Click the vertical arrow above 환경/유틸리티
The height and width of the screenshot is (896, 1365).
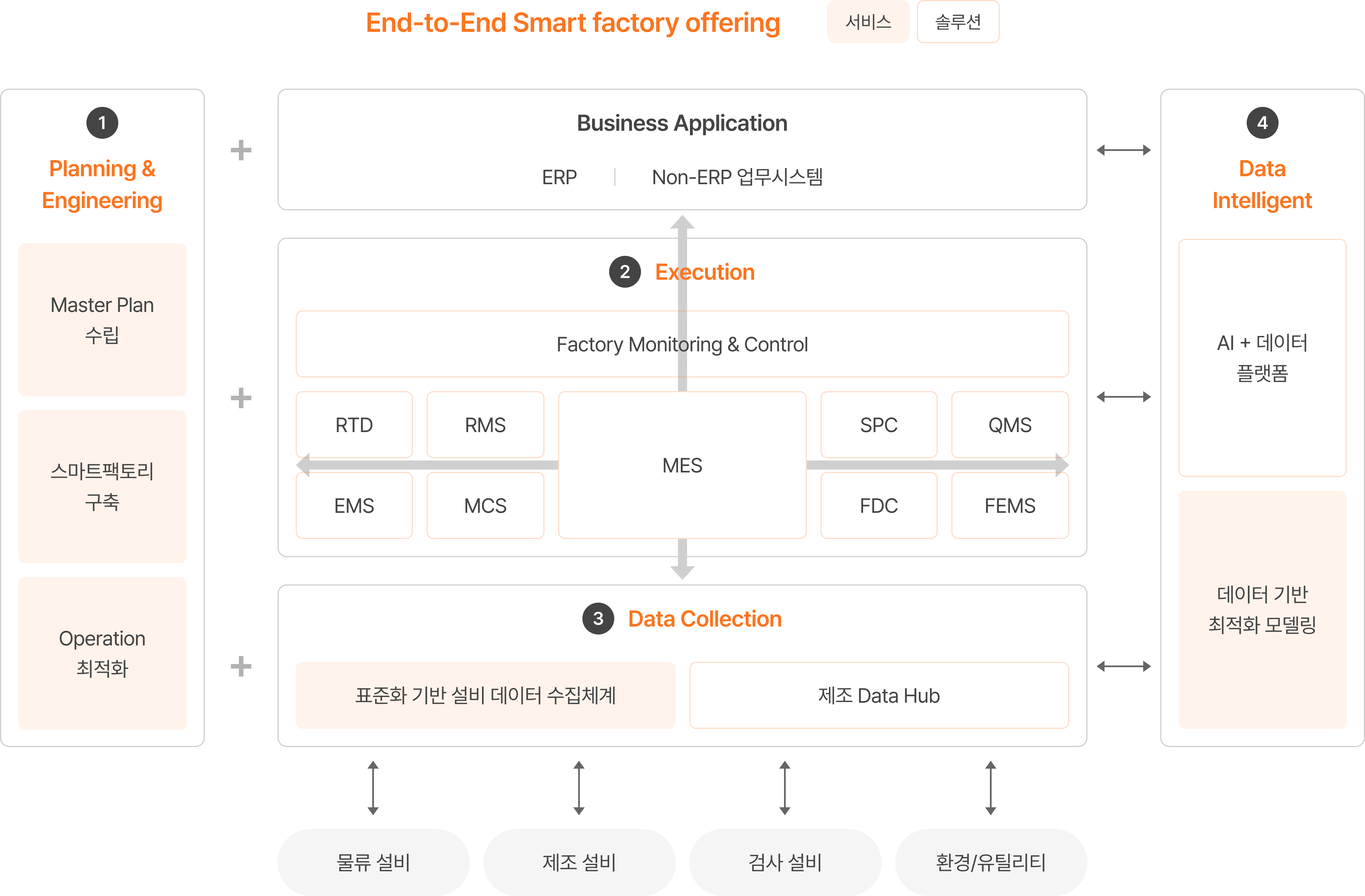click(x=990, y=788)
